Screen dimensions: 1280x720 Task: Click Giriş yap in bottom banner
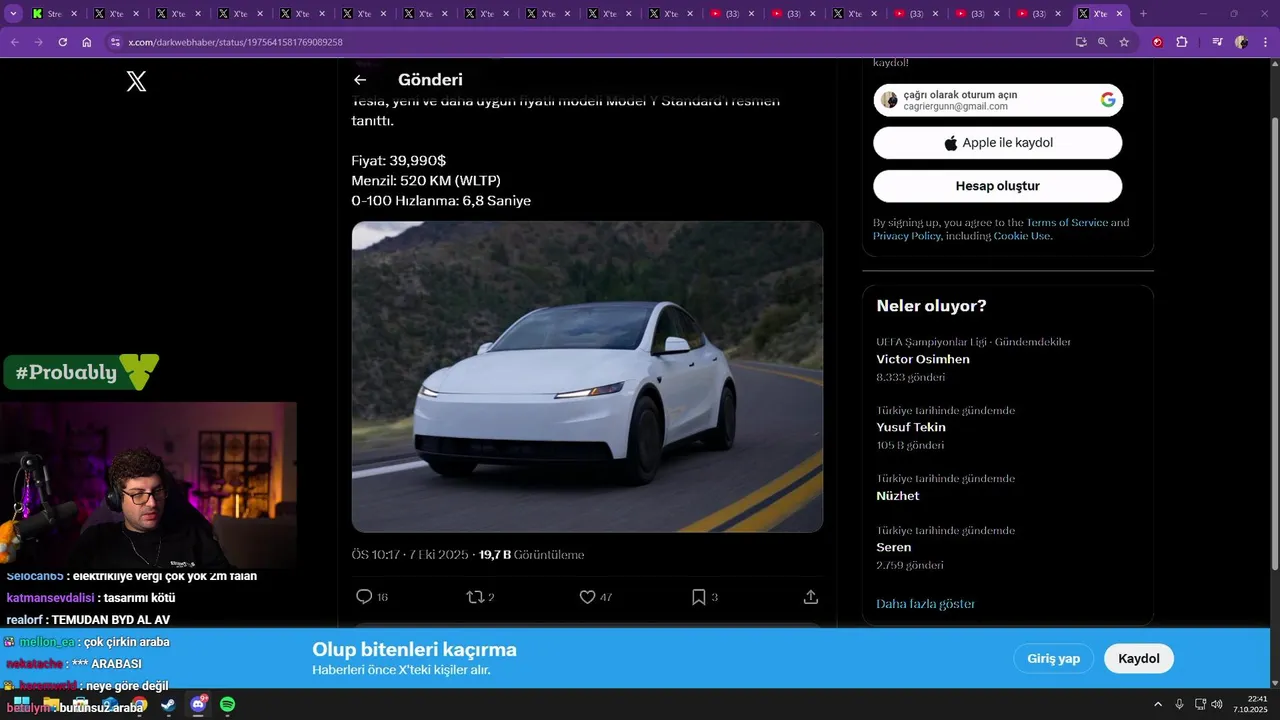[1054, 659]
